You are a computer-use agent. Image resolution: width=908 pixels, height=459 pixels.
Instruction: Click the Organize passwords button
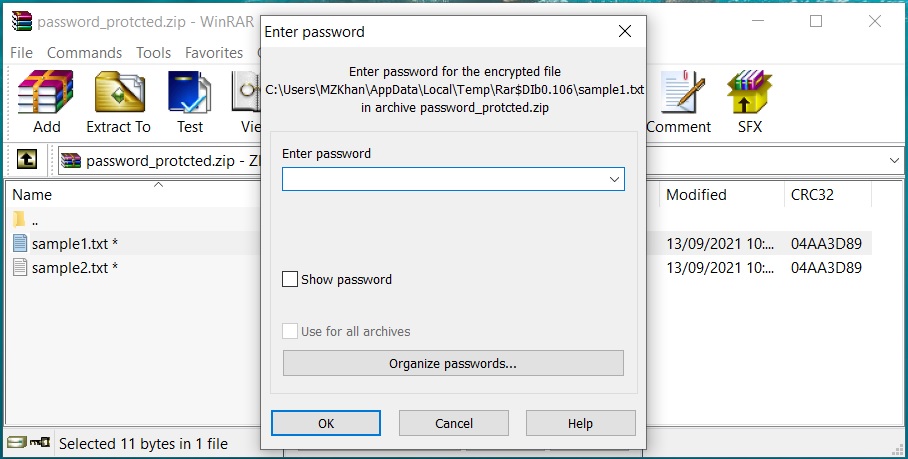tap(453, 363)
